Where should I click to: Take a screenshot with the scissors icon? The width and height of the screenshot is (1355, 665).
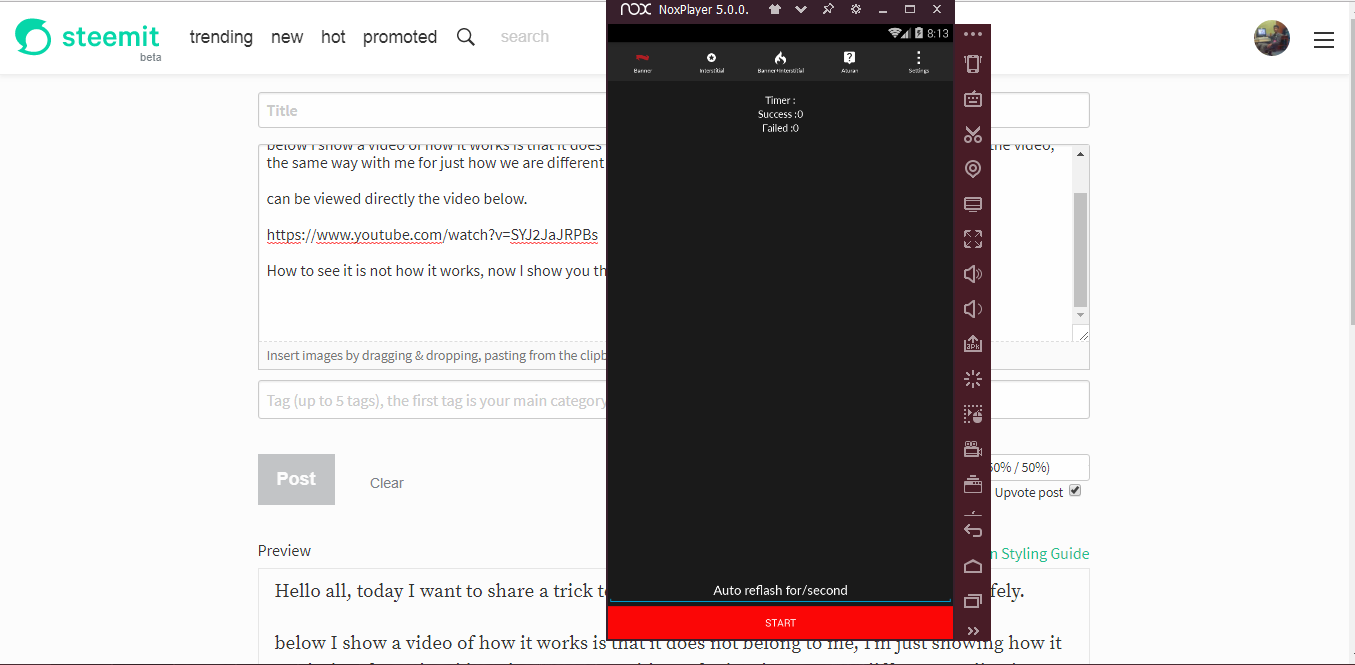point(973,134)
